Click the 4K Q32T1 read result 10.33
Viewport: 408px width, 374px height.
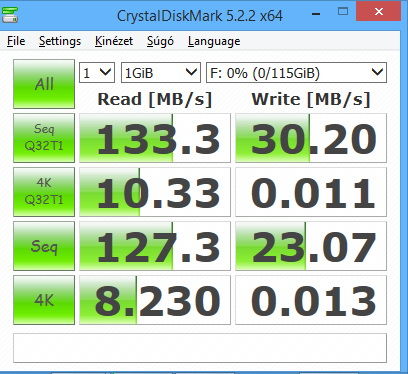155,192
